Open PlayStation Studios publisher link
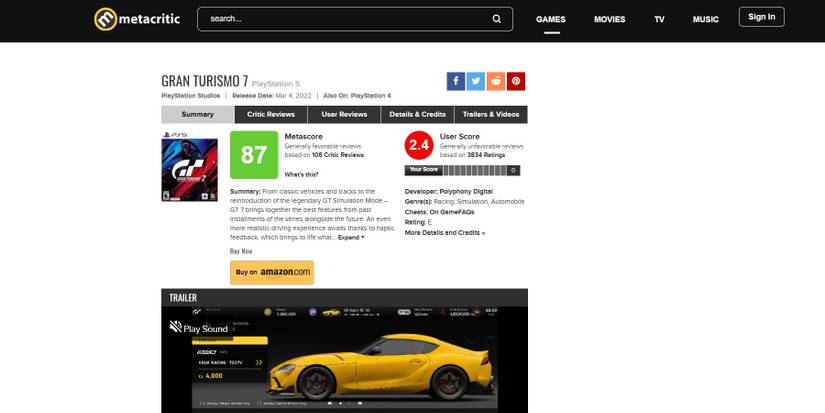The width and height of the screenshot is (825, 413). coord(191,96)
